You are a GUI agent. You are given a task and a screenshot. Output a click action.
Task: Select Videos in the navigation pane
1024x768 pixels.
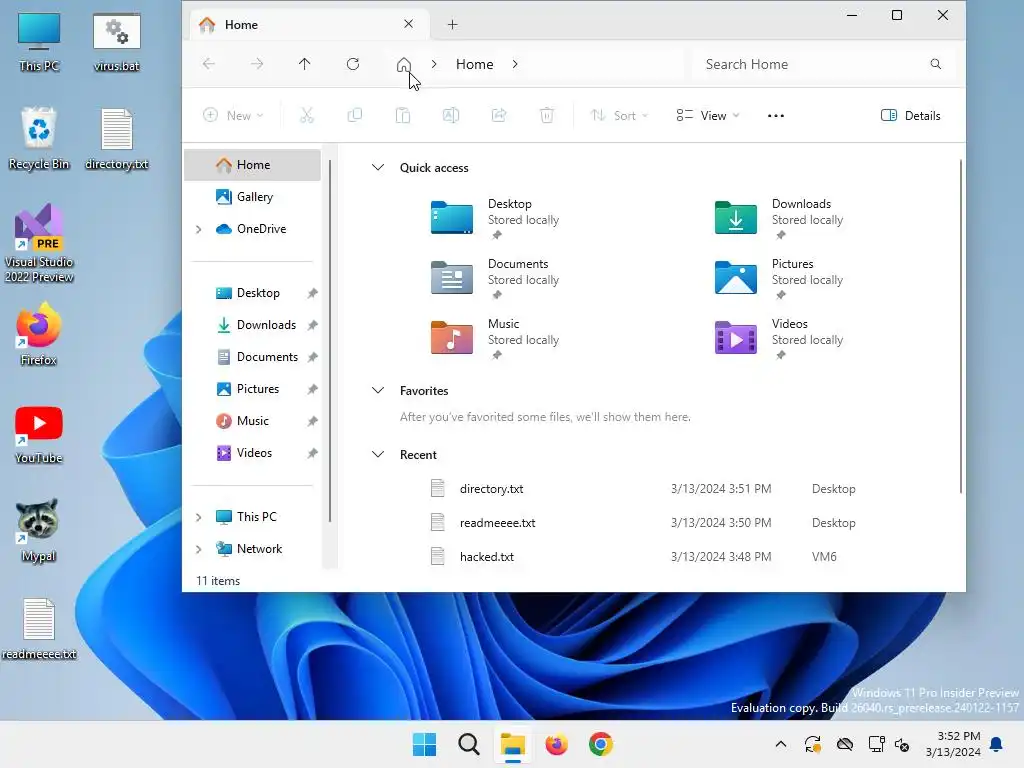[x=252, y=453]
